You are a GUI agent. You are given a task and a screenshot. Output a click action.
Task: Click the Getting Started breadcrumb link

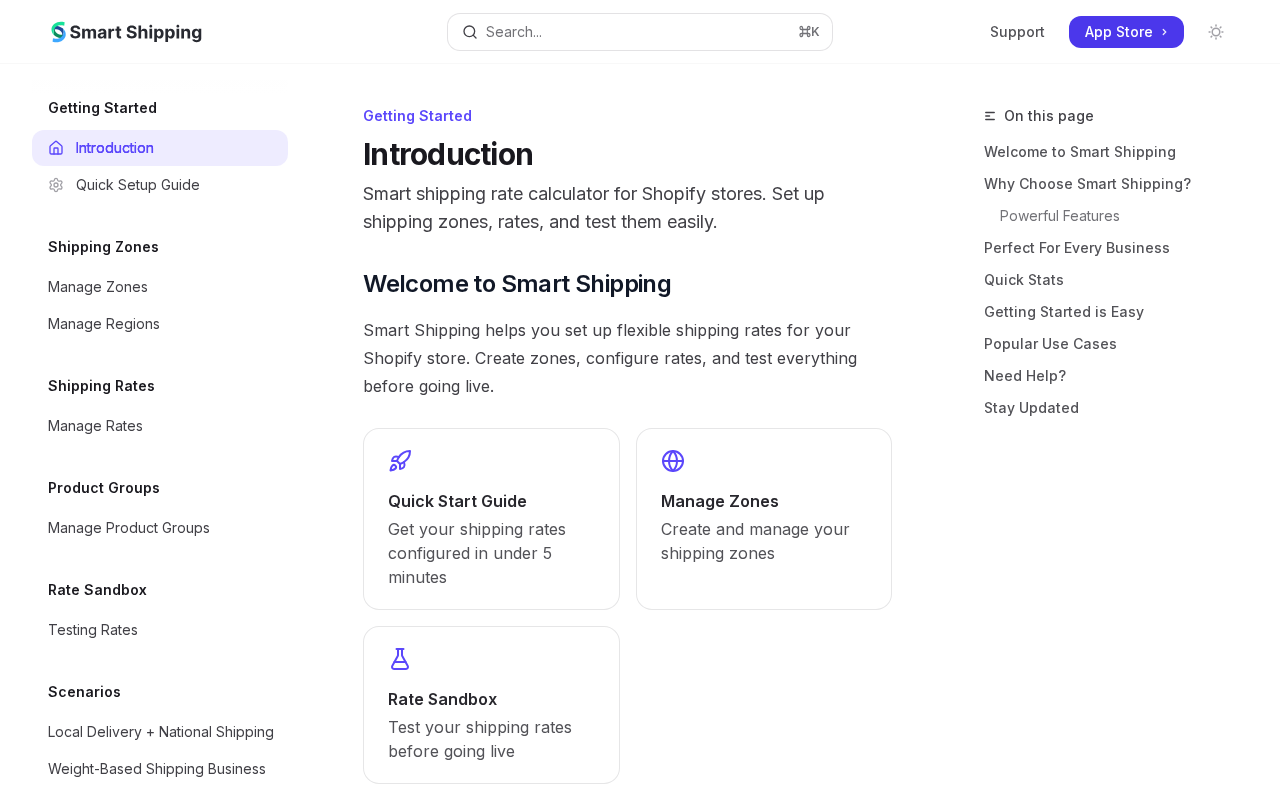(x=417, y=116)
